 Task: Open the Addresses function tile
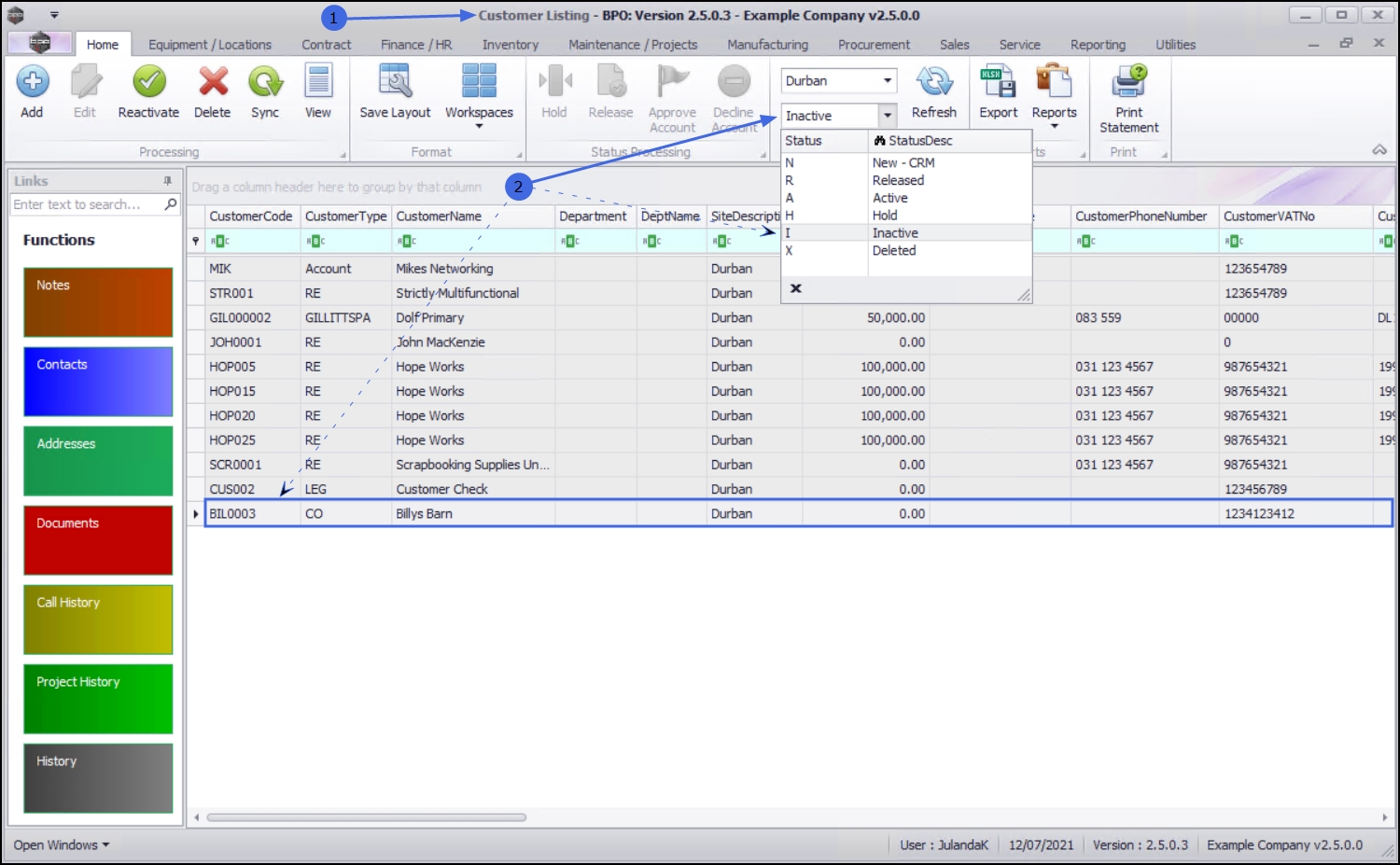coord(98,461)
